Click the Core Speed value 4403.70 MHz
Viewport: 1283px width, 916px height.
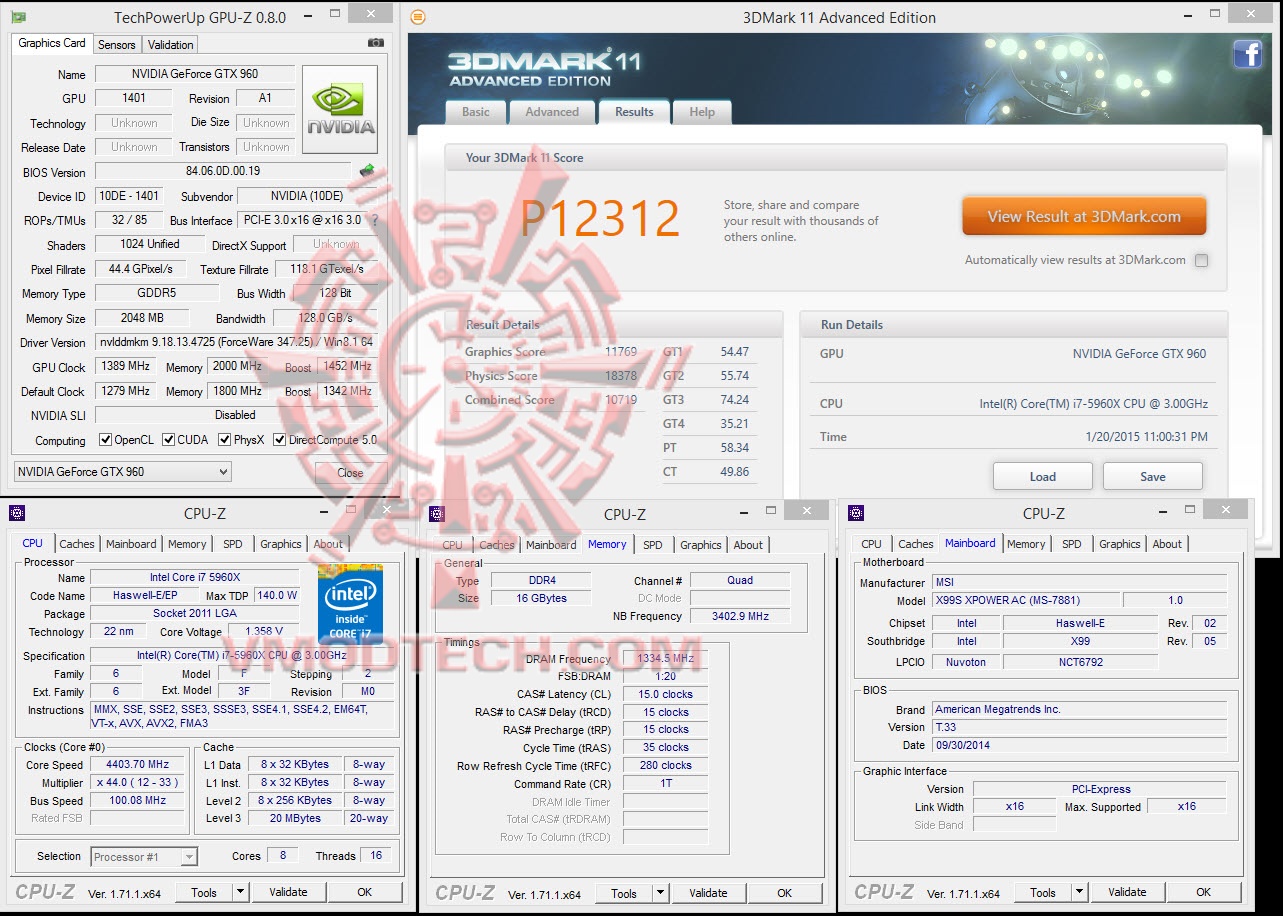click(137, 765)
